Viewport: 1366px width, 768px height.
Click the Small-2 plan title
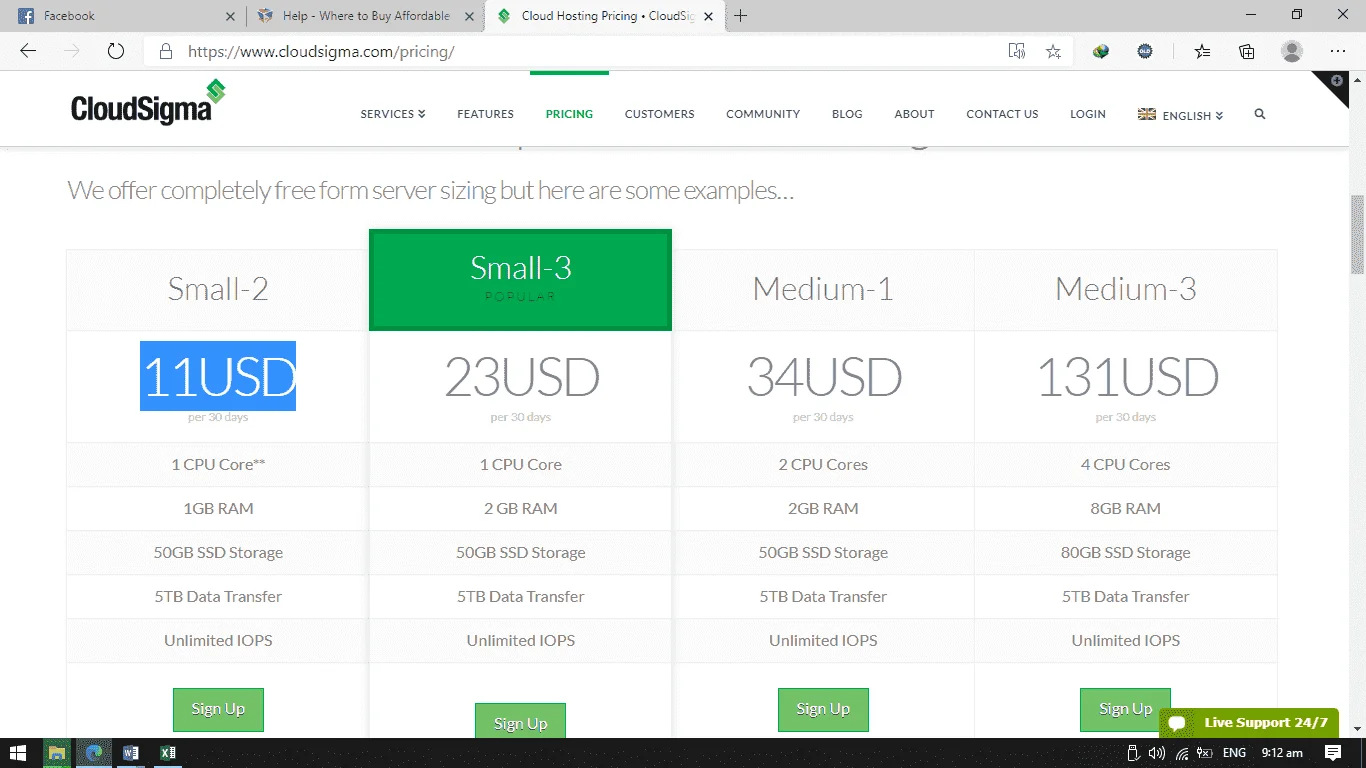[218, 289]
